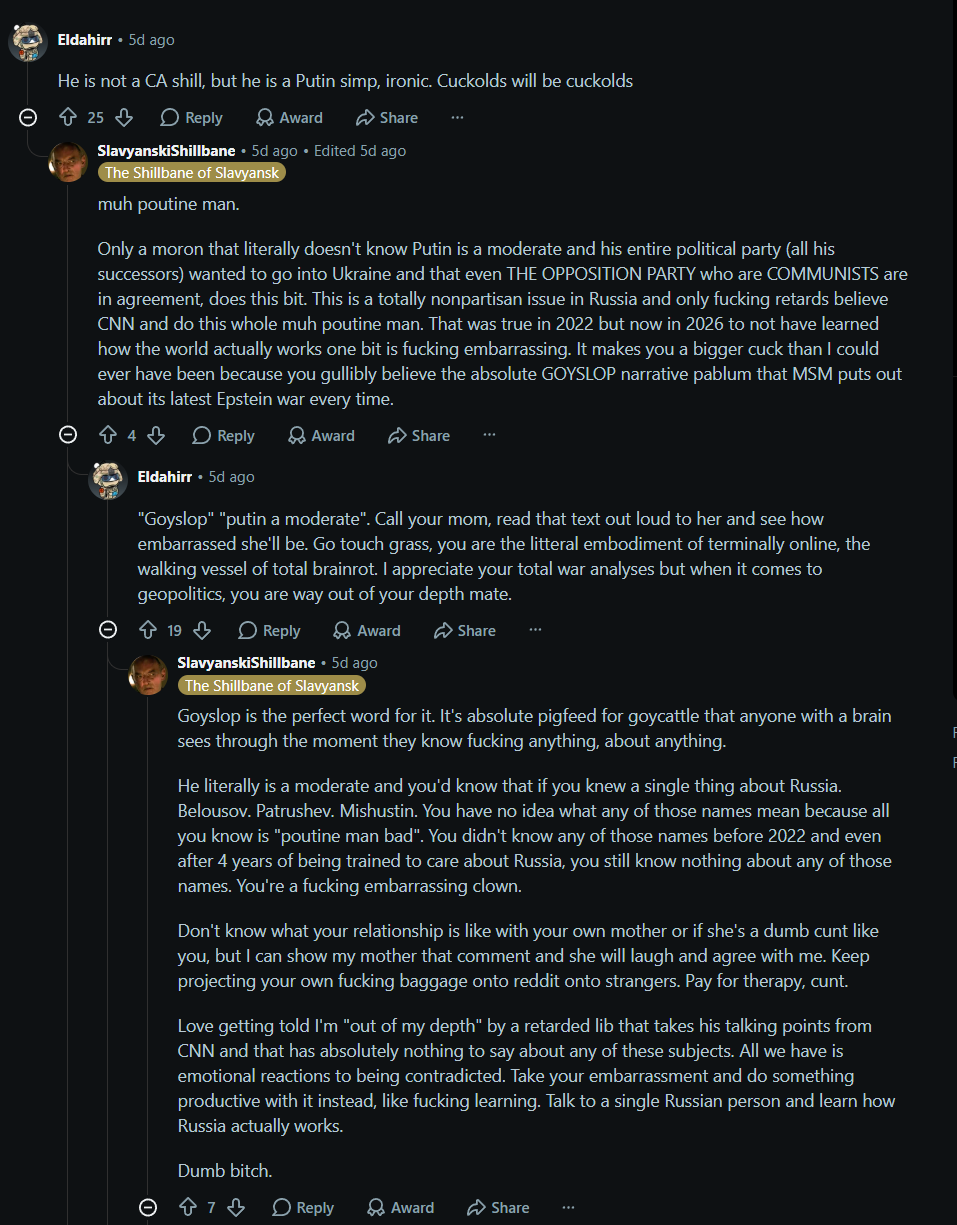Downvote the comment with 19 points
The image size is (957, 1225).
[x=202, y=630]
